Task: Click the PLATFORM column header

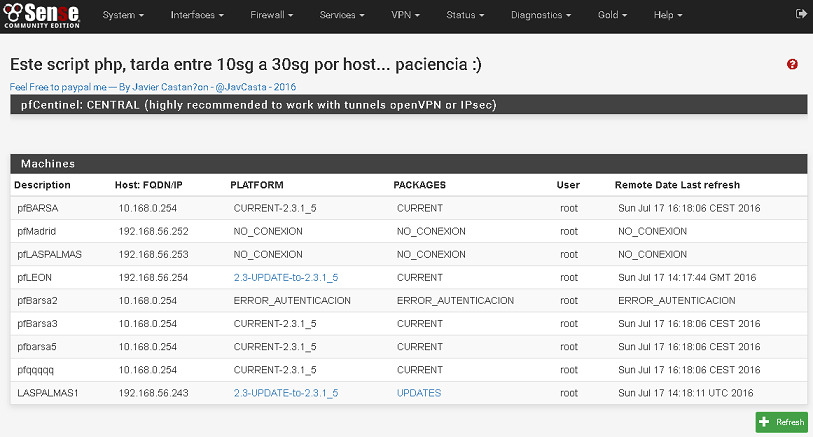Action: point(257,185)
